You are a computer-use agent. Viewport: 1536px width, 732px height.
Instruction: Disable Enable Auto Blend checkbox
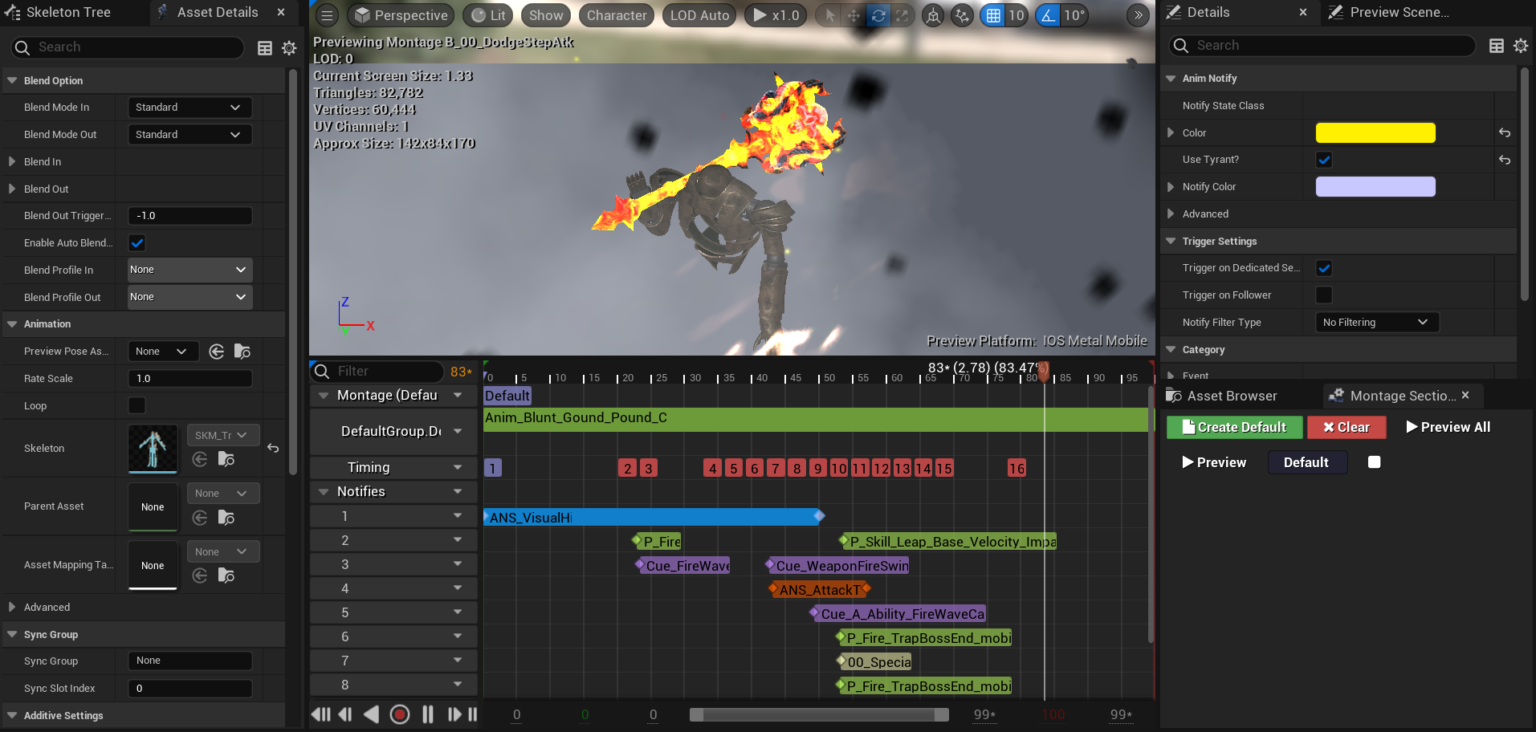click(x=136, y=242)
